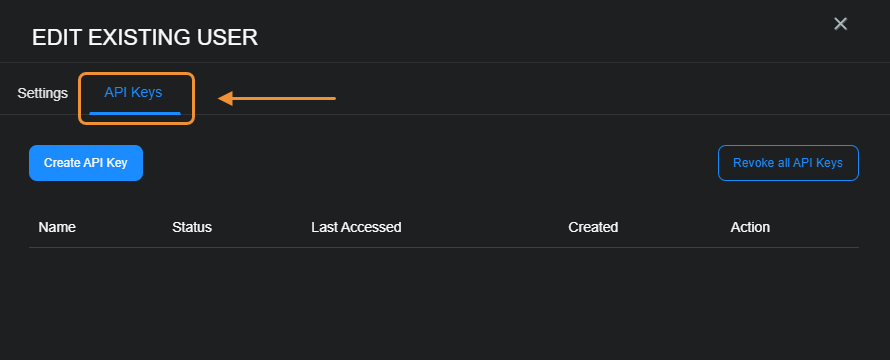Sort the table by Name column
Image resolution: width=890 pixels, height=360 pixels.
(57, 227)
